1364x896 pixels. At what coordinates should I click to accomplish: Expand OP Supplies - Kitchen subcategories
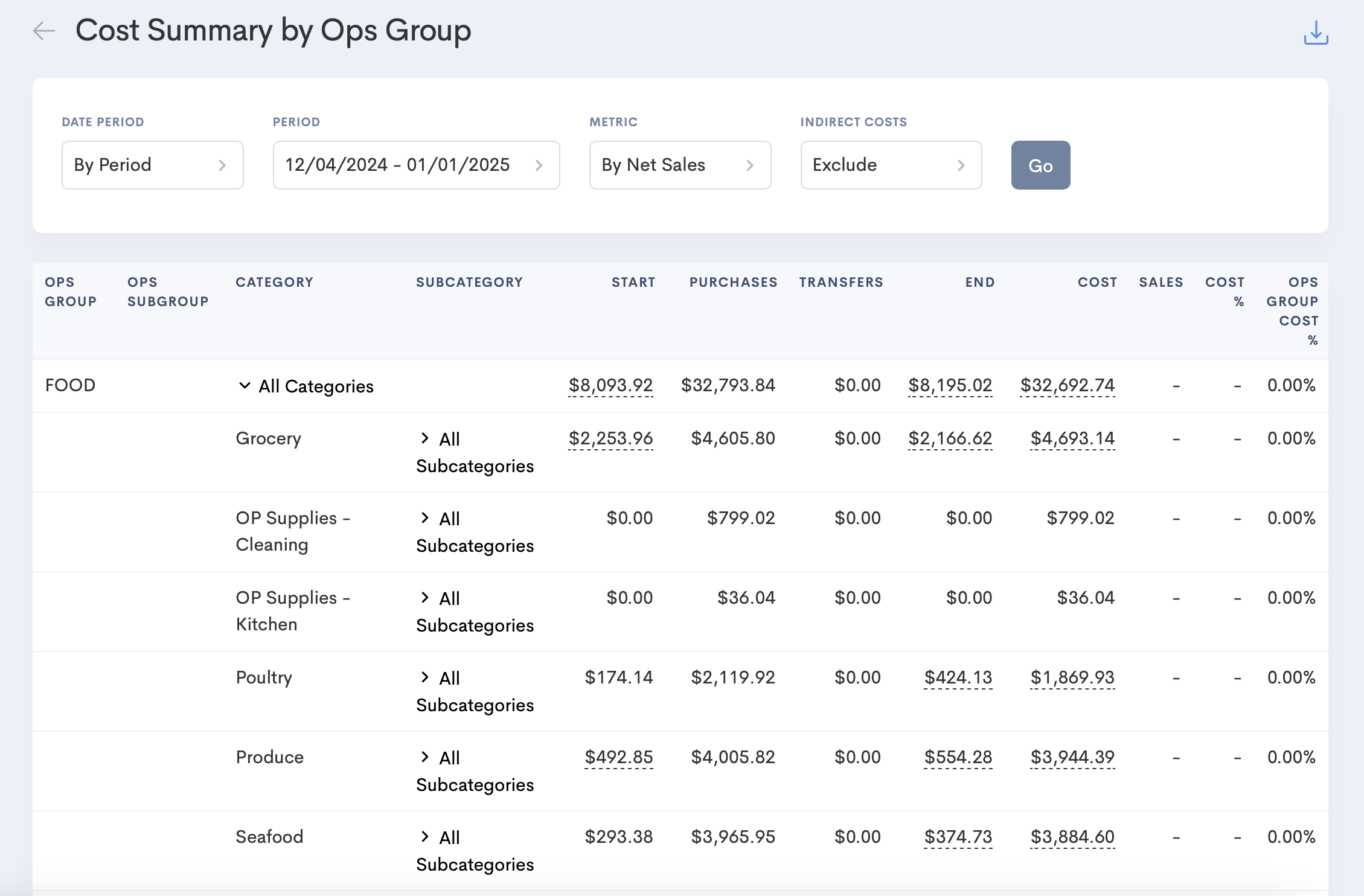[x=425, y=597]
